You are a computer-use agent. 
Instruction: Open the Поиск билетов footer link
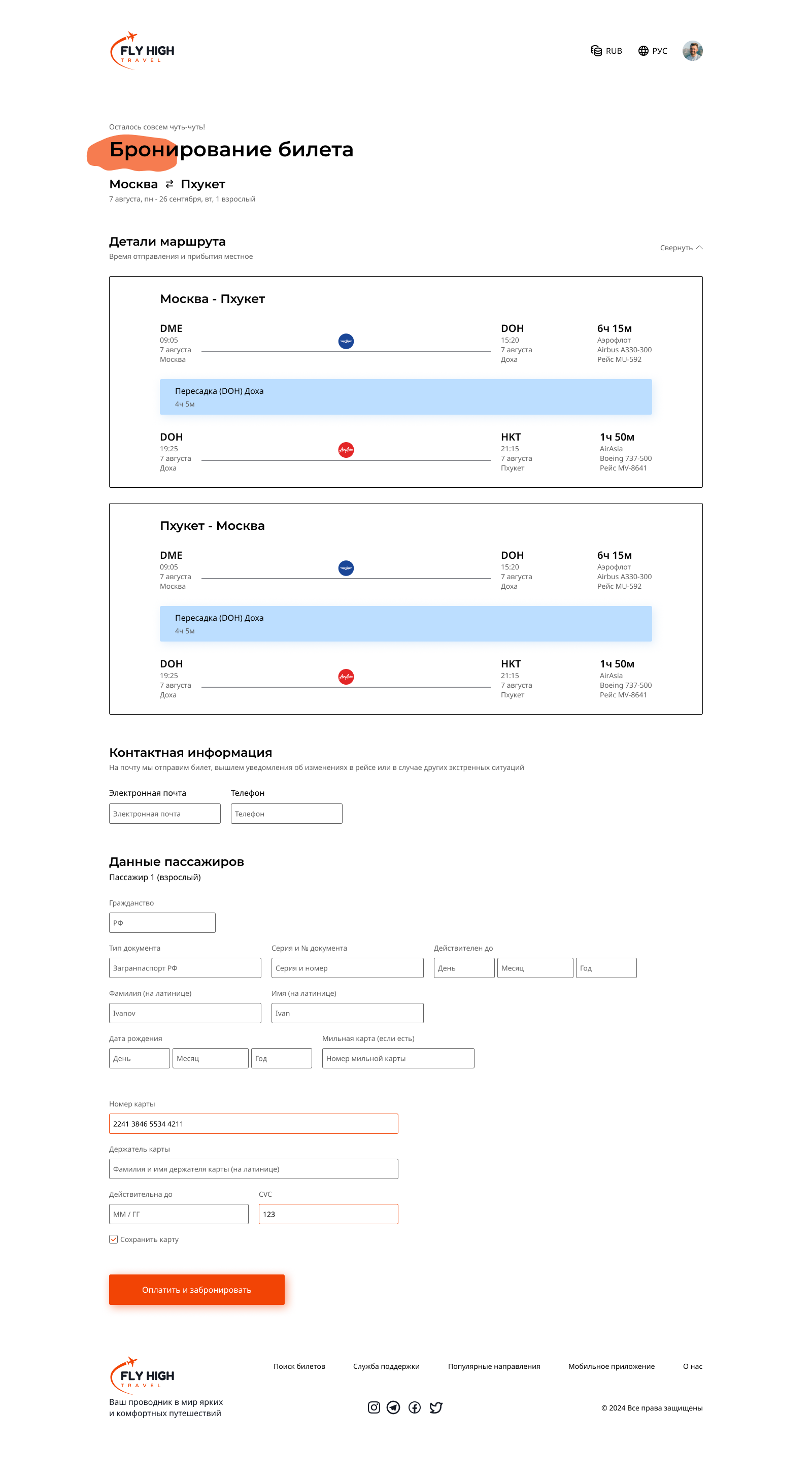pos(299,1366)
